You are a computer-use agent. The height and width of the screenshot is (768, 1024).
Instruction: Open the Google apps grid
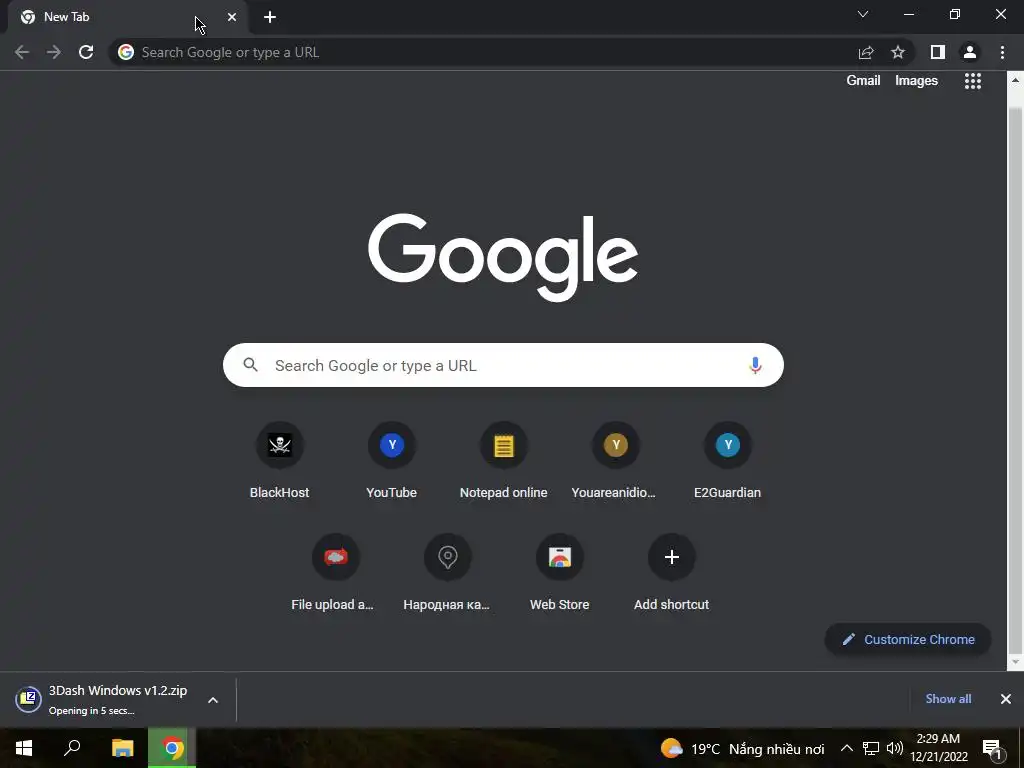pyautogui.click(x=972, y=81)
